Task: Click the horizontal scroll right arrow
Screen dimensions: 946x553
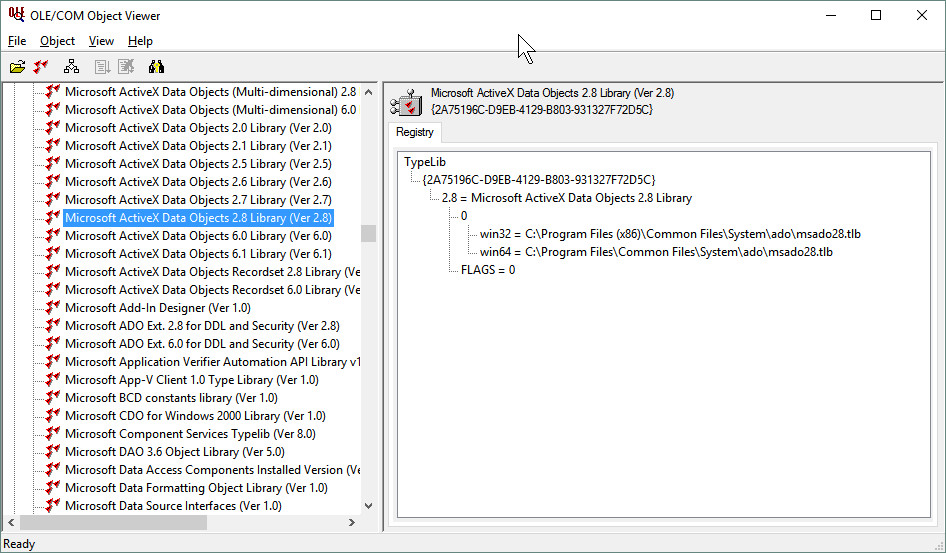Action: click(x=352, y=522)
